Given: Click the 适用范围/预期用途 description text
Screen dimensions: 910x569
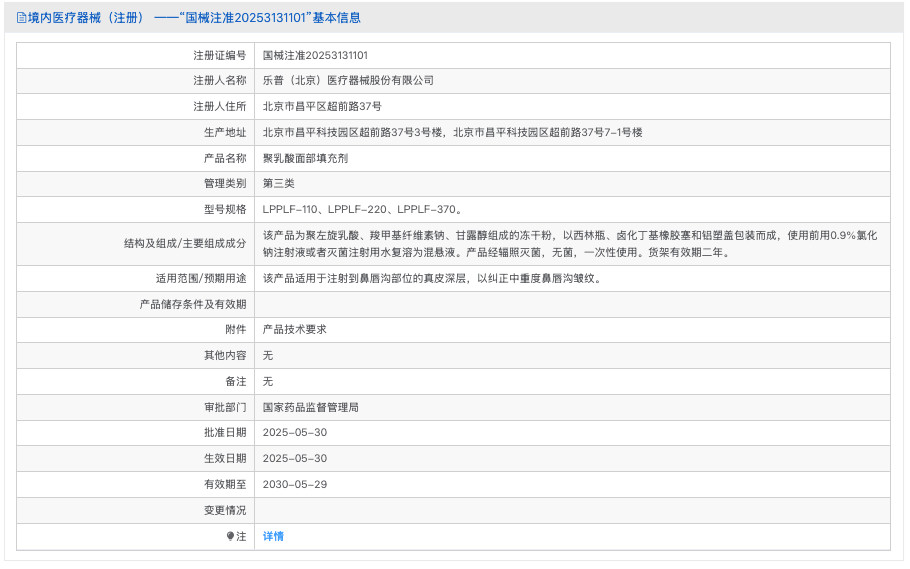Looking at the screenshot, I should pos(432,279).
